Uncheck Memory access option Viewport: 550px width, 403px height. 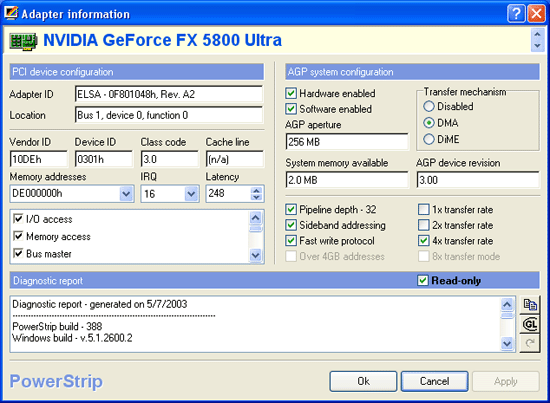point(18,236)
